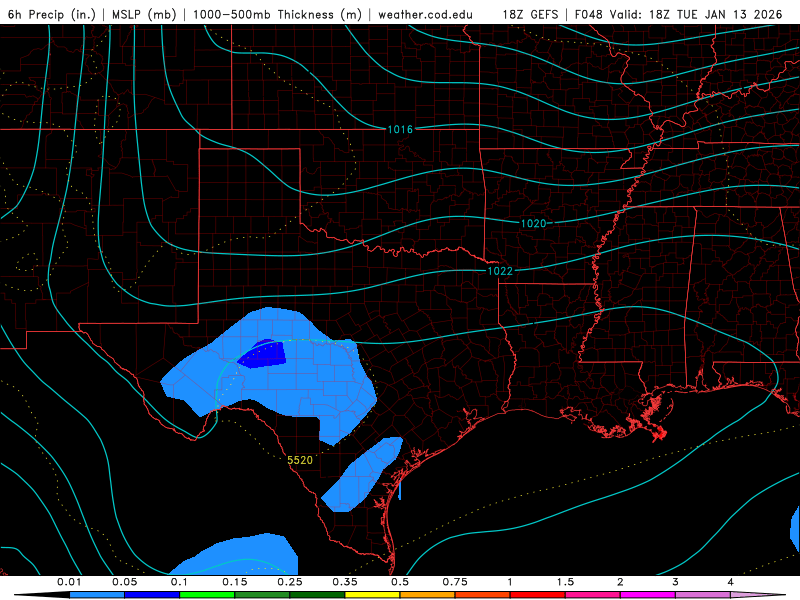
Task: Select the yellow 0.35–0.5 legend swatch
Action: (x=372, y=595)
